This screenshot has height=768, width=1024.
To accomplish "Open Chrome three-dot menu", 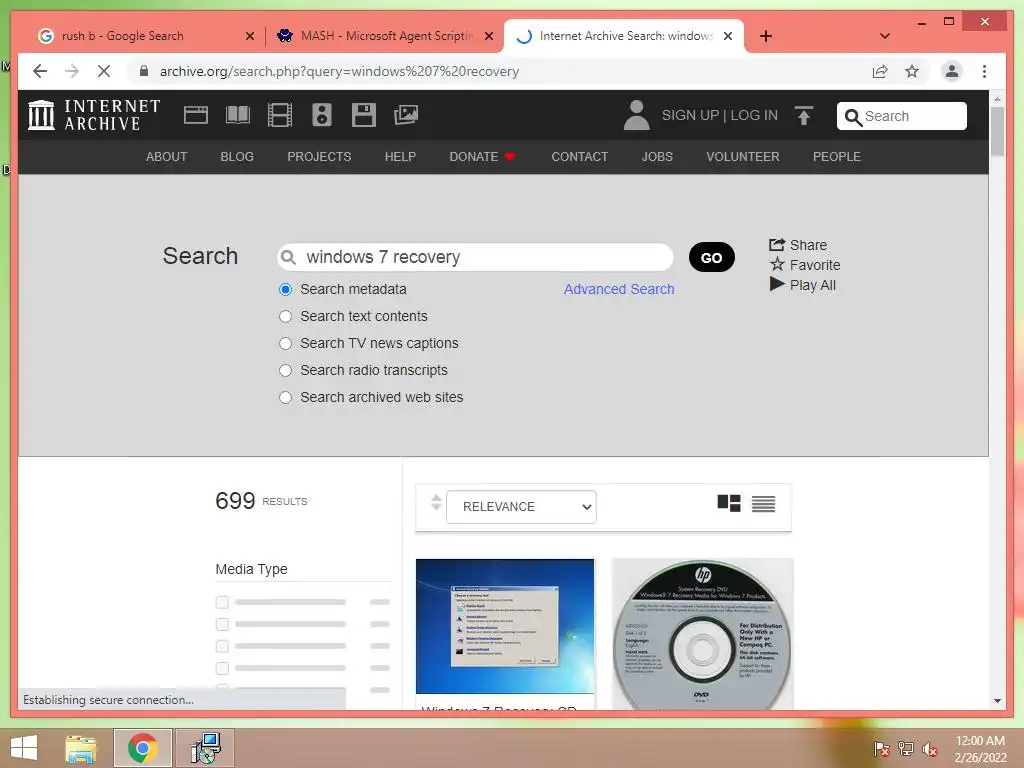I will point(984,71).
